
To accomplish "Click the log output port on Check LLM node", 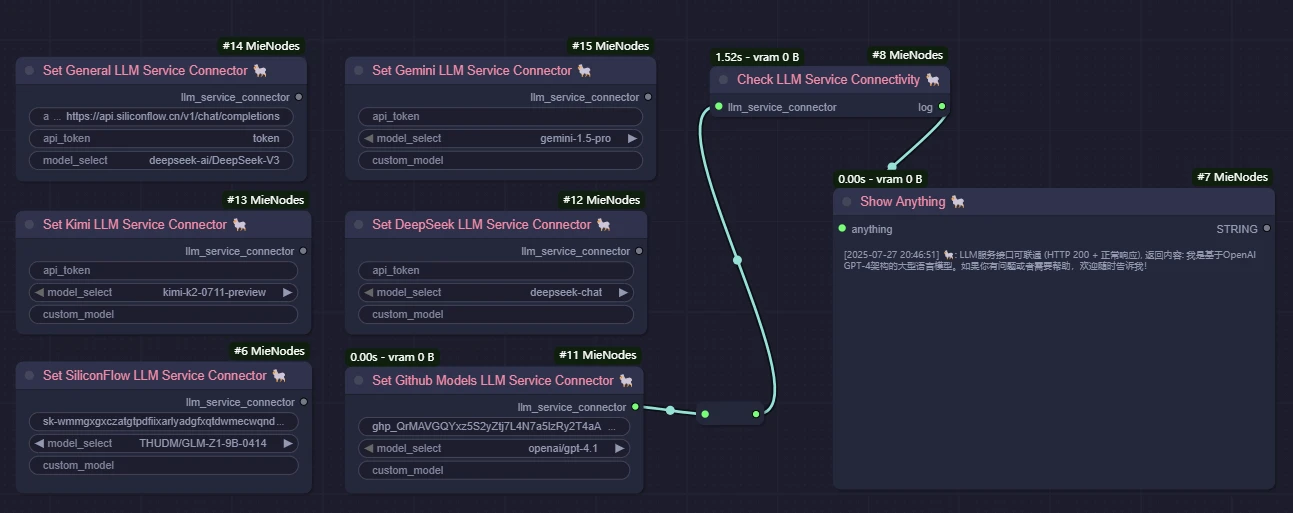I will tap(942, 106).
